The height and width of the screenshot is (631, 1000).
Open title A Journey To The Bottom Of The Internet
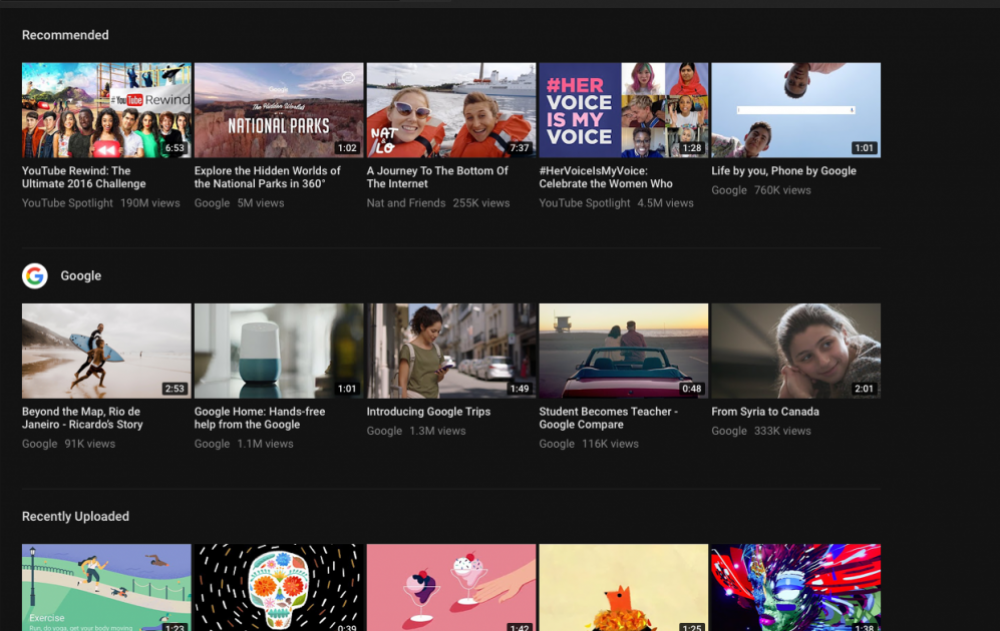coord(438,177)
